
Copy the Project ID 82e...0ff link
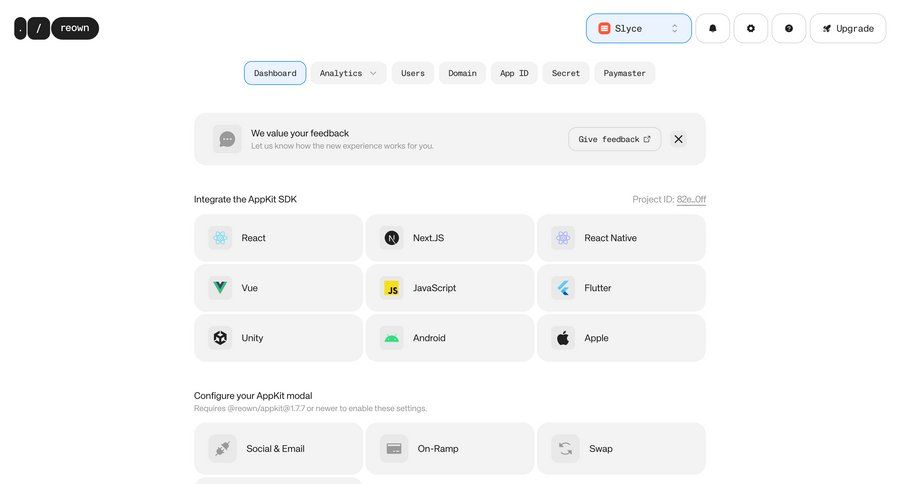pos(691,199)
